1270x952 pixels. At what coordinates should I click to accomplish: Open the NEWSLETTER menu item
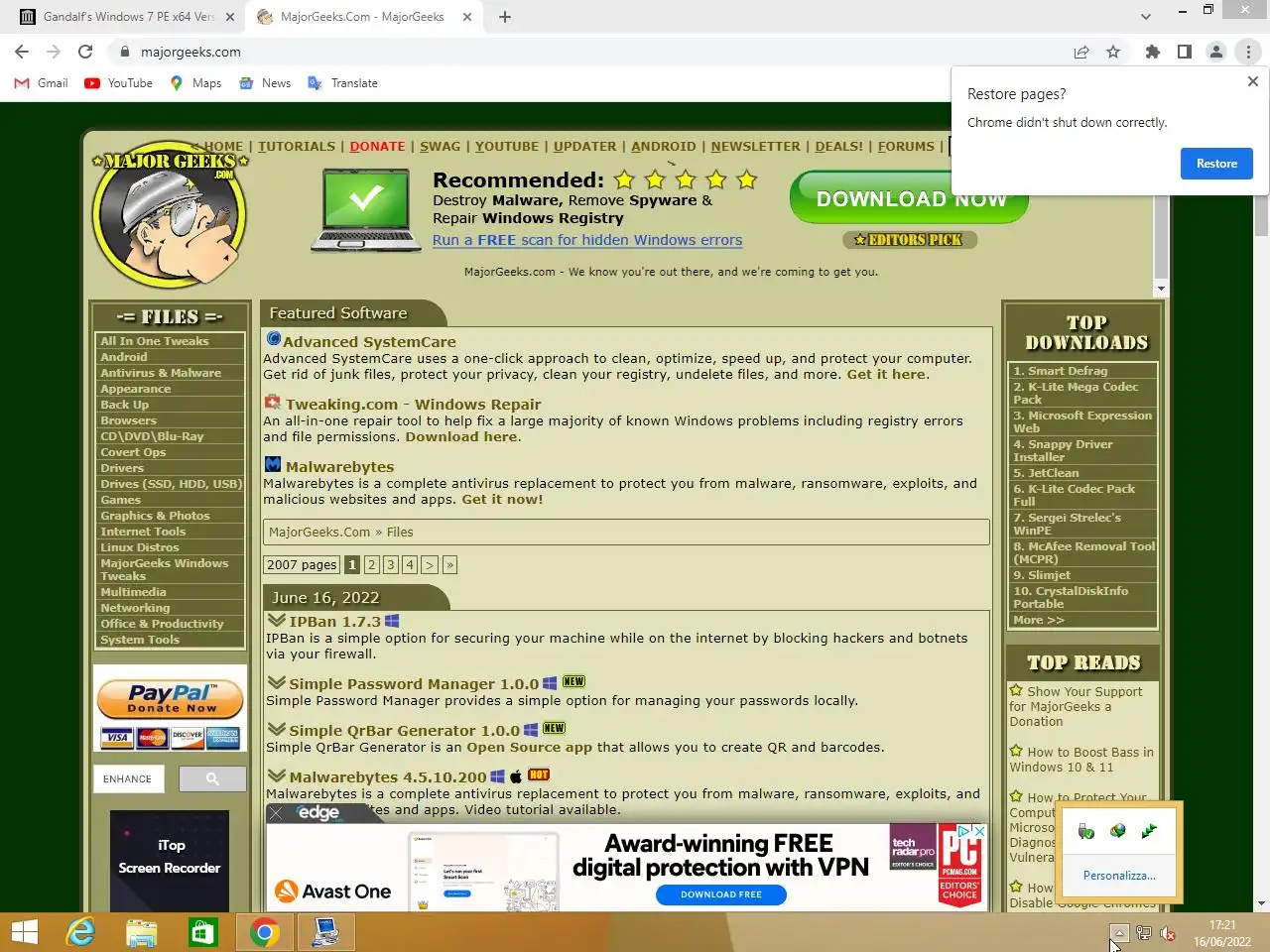tap(755, 146)
